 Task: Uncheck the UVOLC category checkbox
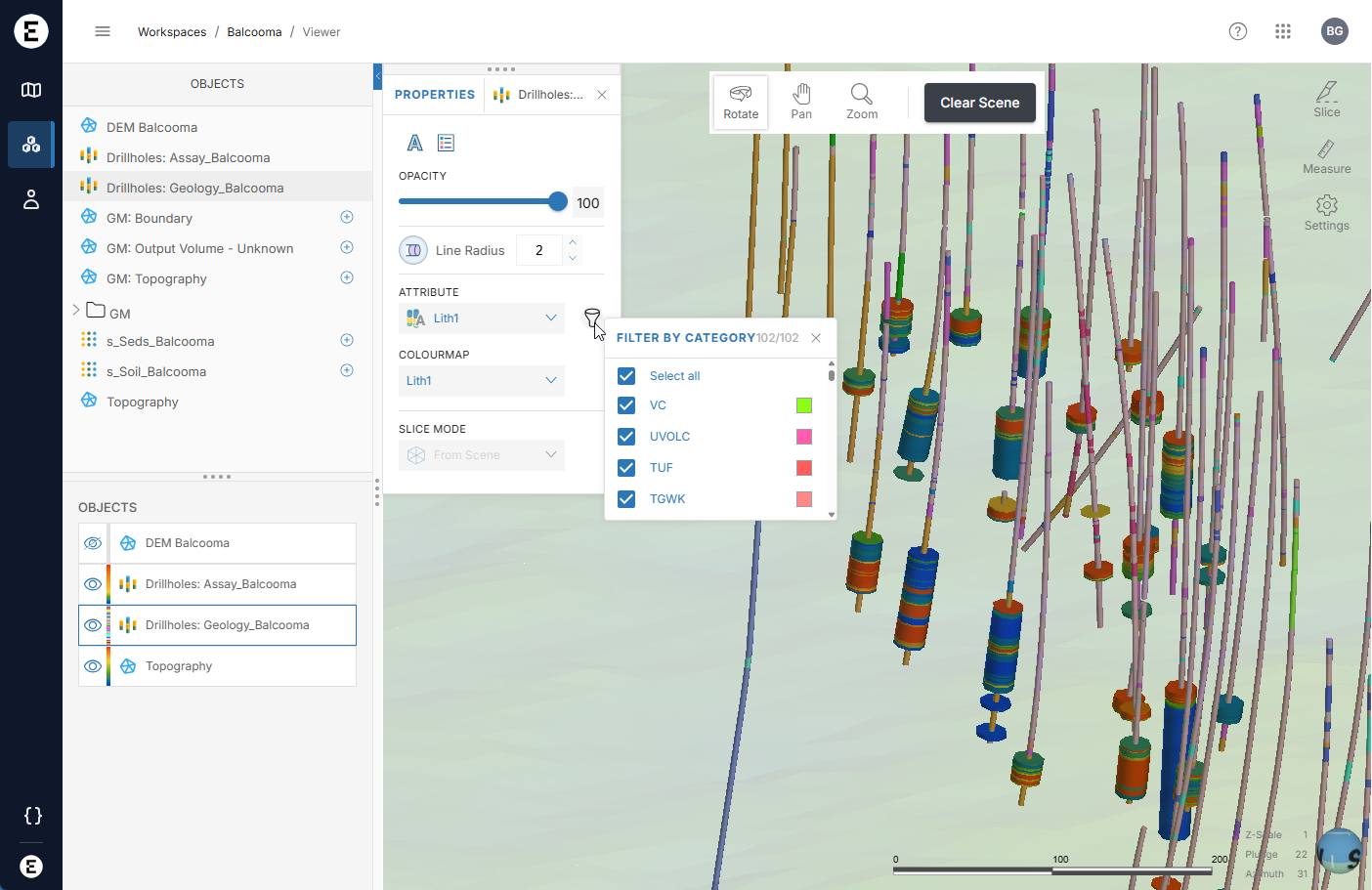coord(627,437)
